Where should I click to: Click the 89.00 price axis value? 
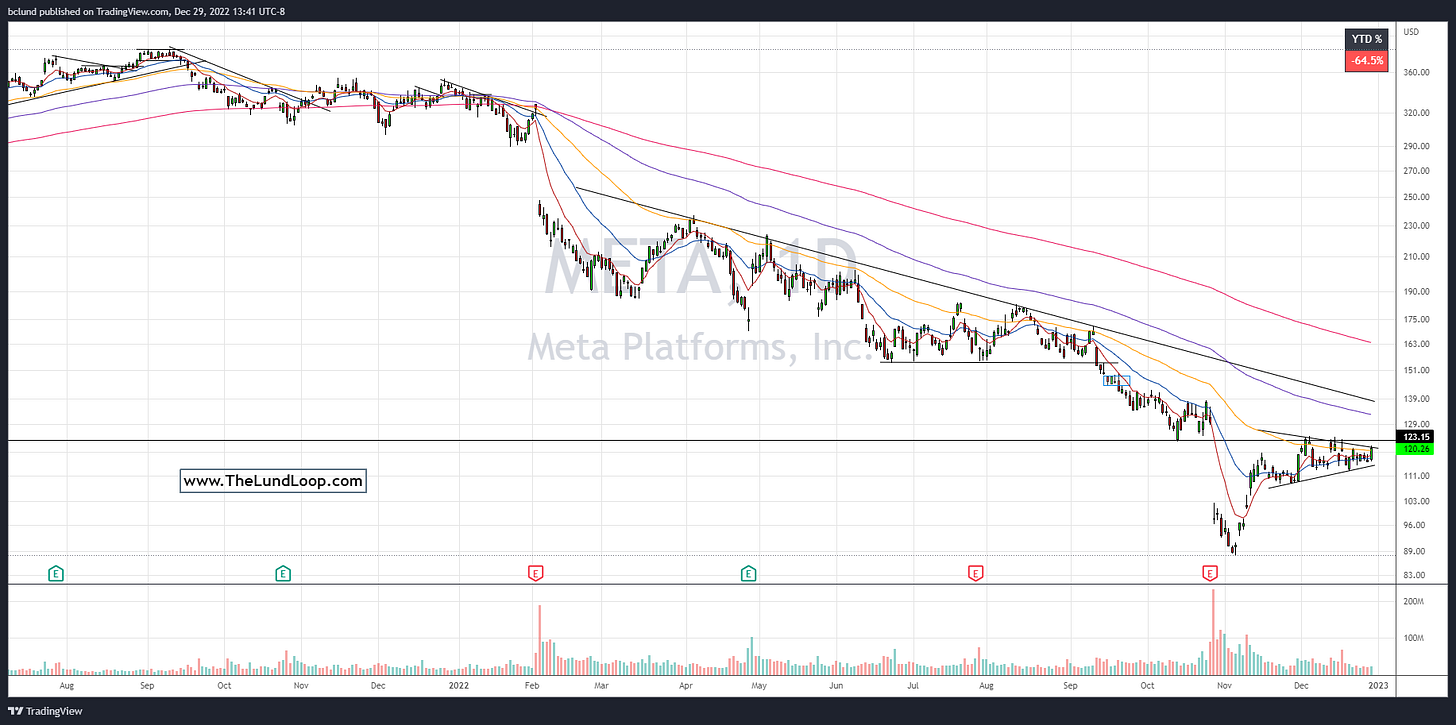[x=1414, y=550]
